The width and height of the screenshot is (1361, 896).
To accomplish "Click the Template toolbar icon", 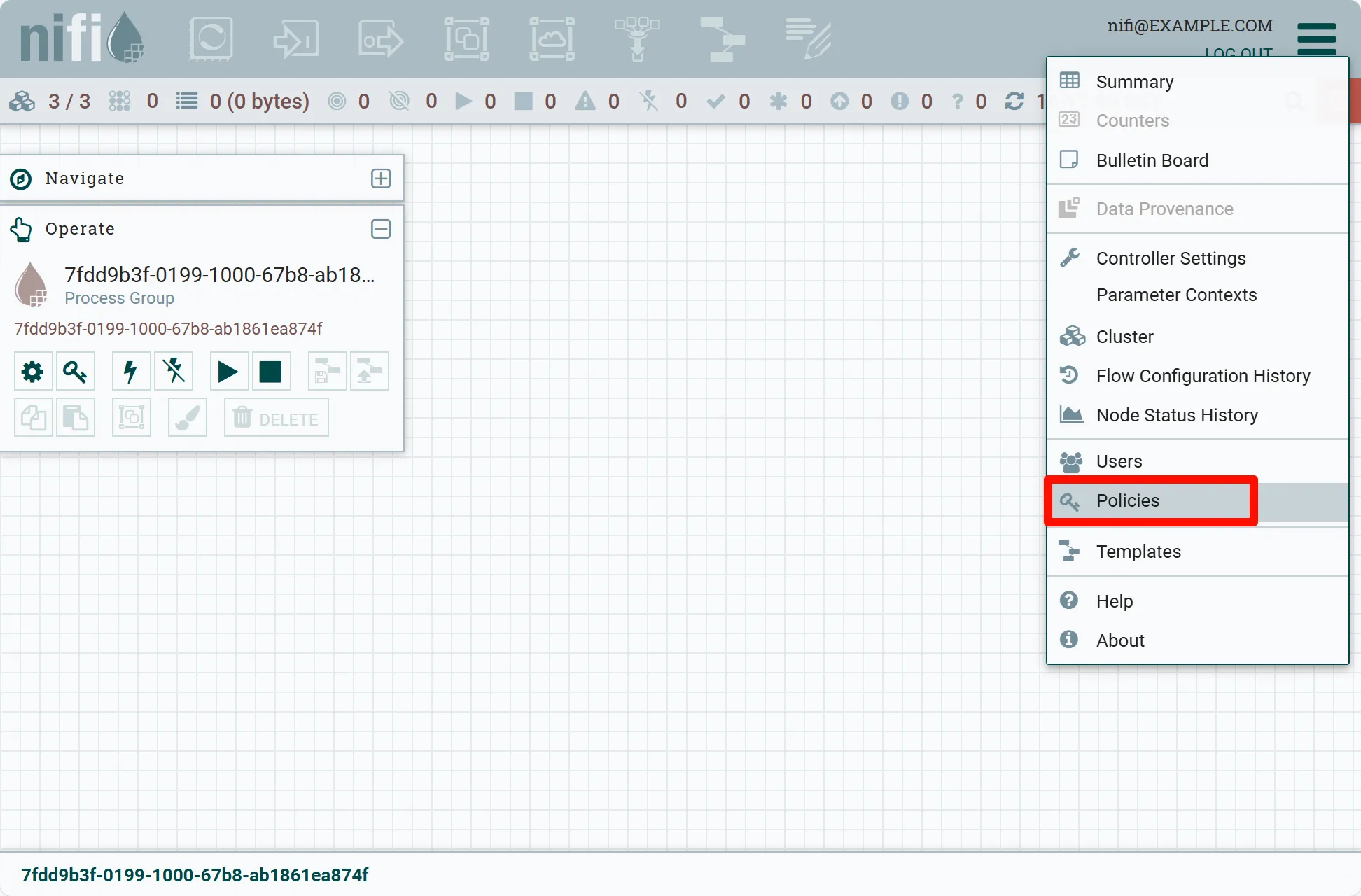I will click(723, 38).
